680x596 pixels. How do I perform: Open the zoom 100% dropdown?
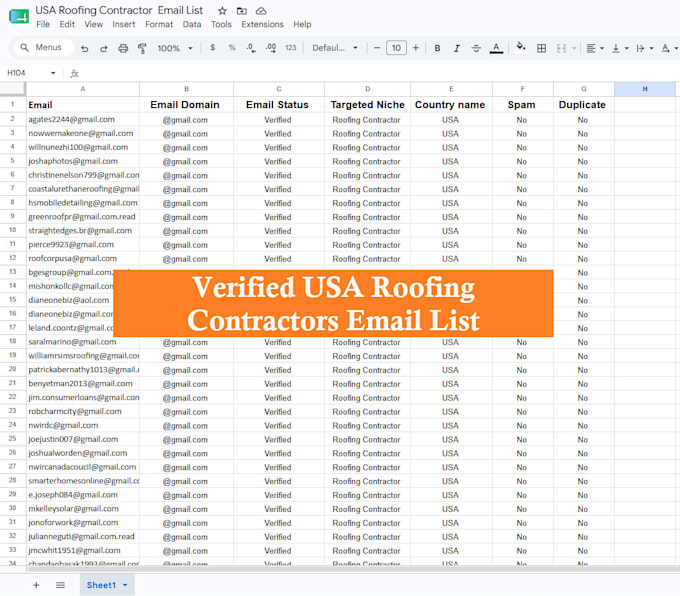click(175, 48)
